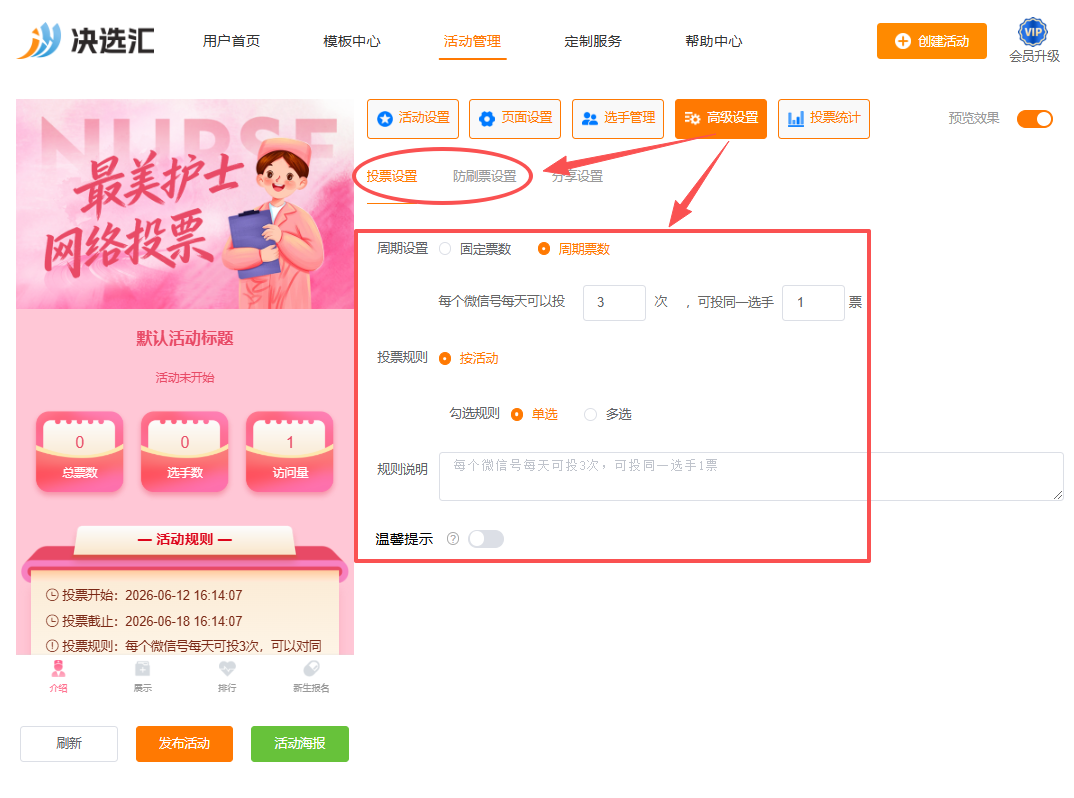The image size is (1074, 798).
Task: Enable the 温馨提示 switch
Action: pos(486,539)
